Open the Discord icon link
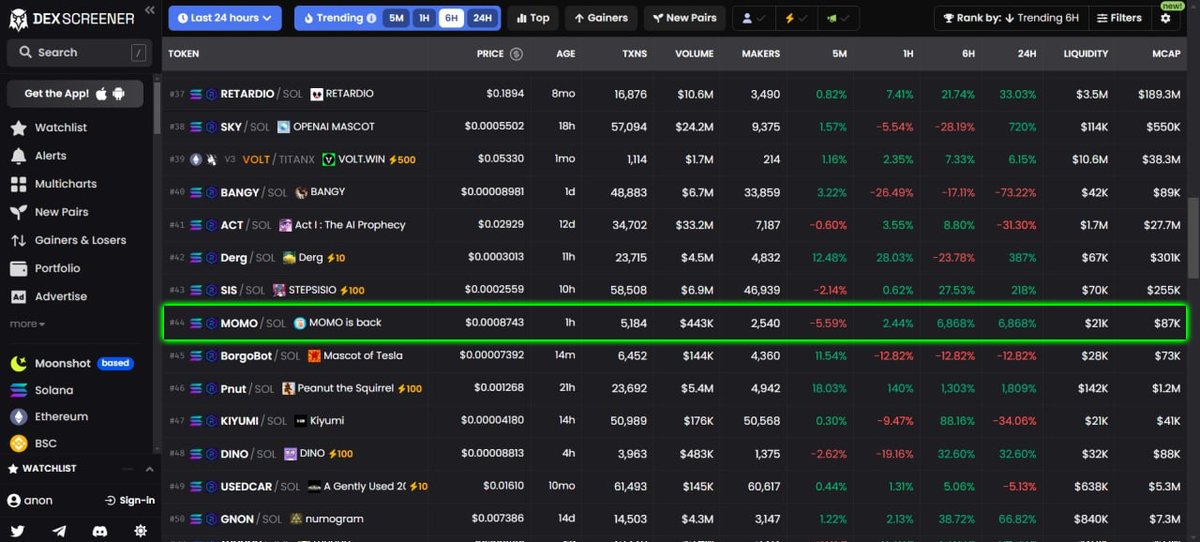 (100, 531)
